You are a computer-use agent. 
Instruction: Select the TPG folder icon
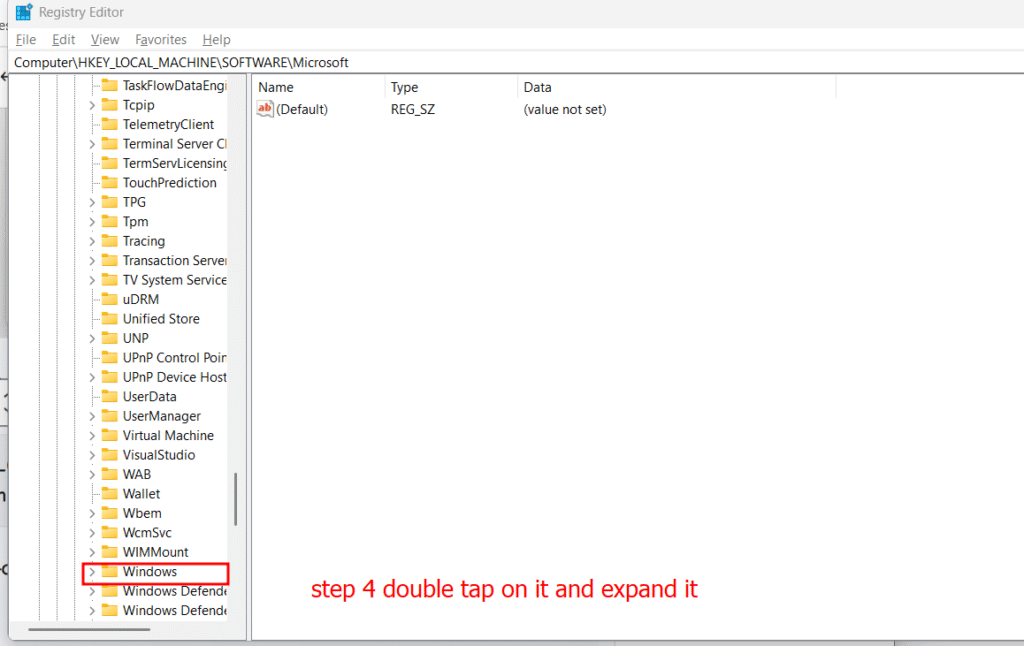pyautogui.click(x=110, y=202)
